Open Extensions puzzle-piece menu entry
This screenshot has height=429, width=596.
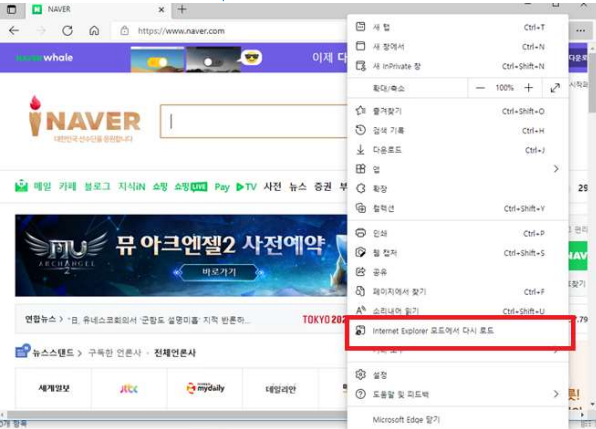(458, 188)
